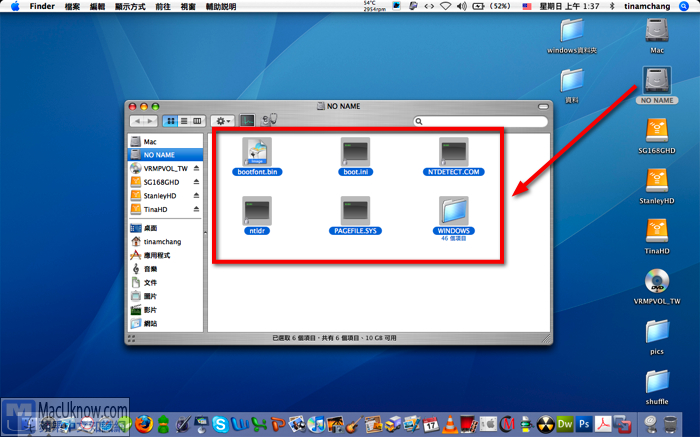700x437 pixels.
Task: Eject VRMPVOL_TW from sidebar
Action: tap(196, 168)
